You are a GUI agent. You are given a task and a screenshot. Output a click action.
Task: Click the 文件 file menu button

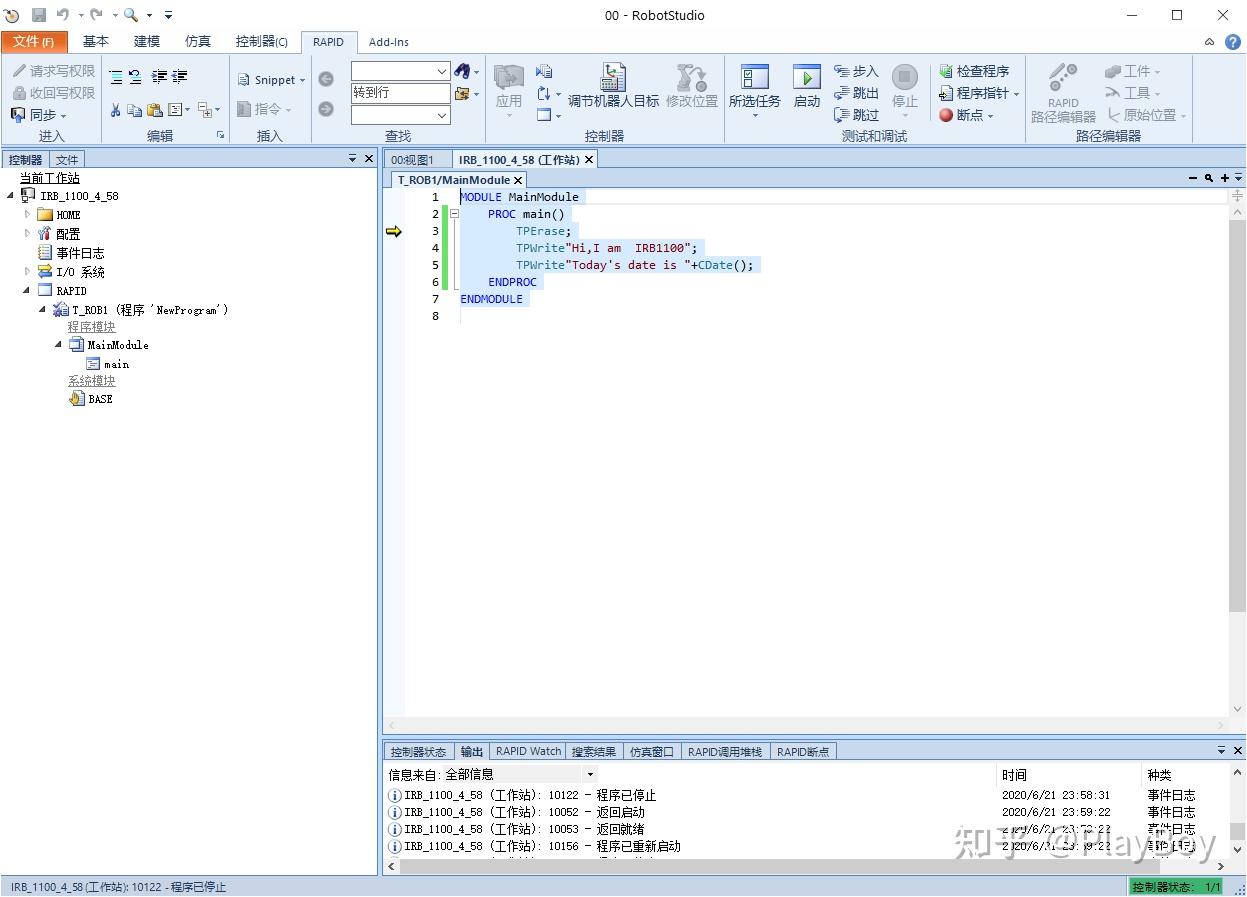[x=34, y=41]
